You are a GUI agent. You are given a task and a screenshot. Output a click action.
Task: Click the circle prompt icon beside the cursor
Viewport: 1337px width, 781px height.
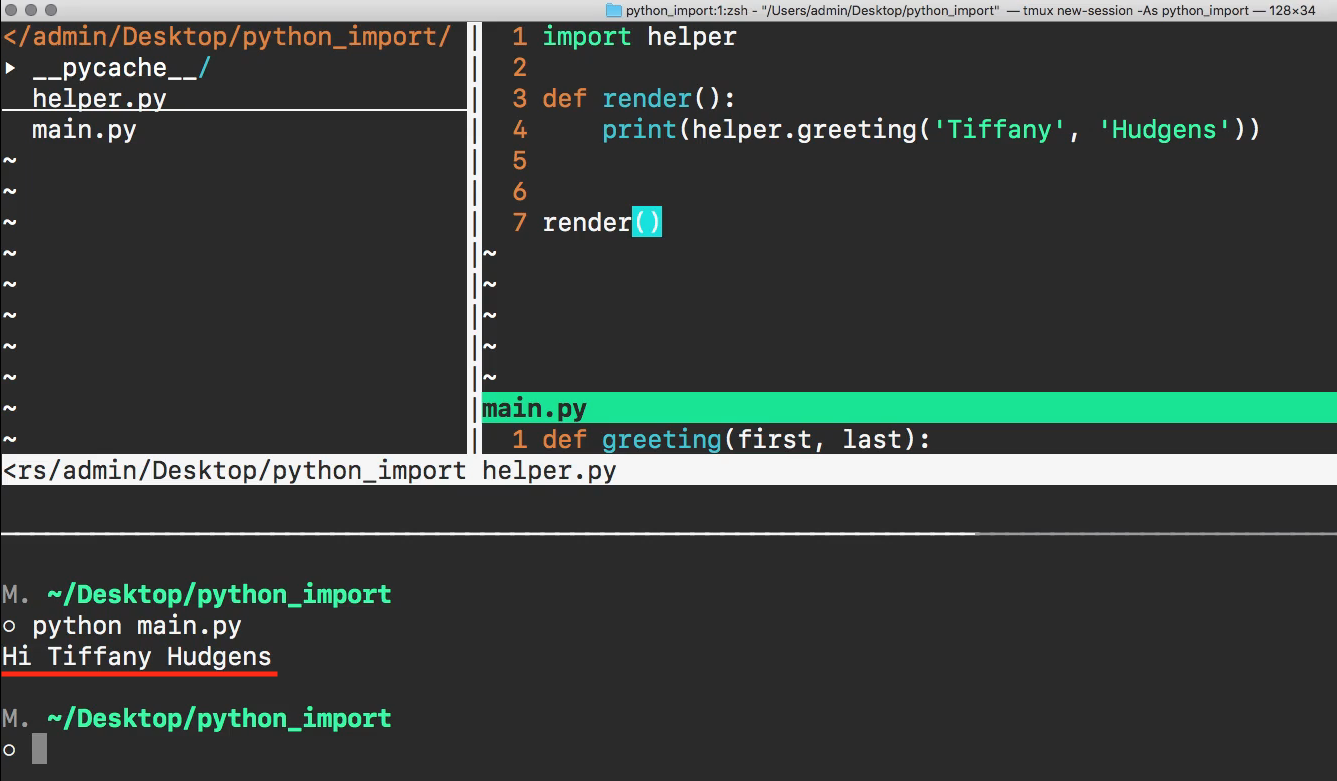(x=10, y=749)
